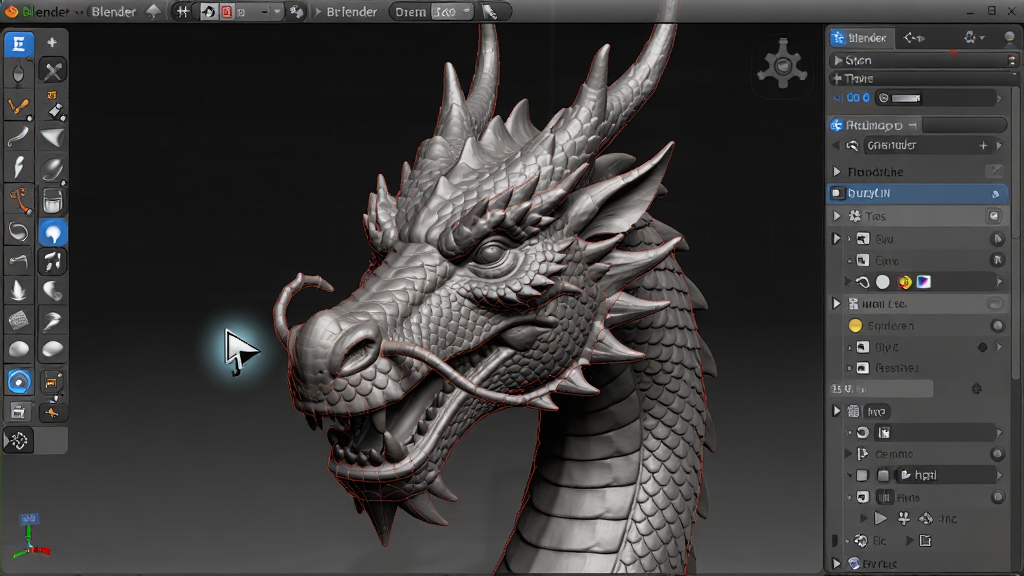Click the plus button on Gnenuder field

tap(983, 146)
